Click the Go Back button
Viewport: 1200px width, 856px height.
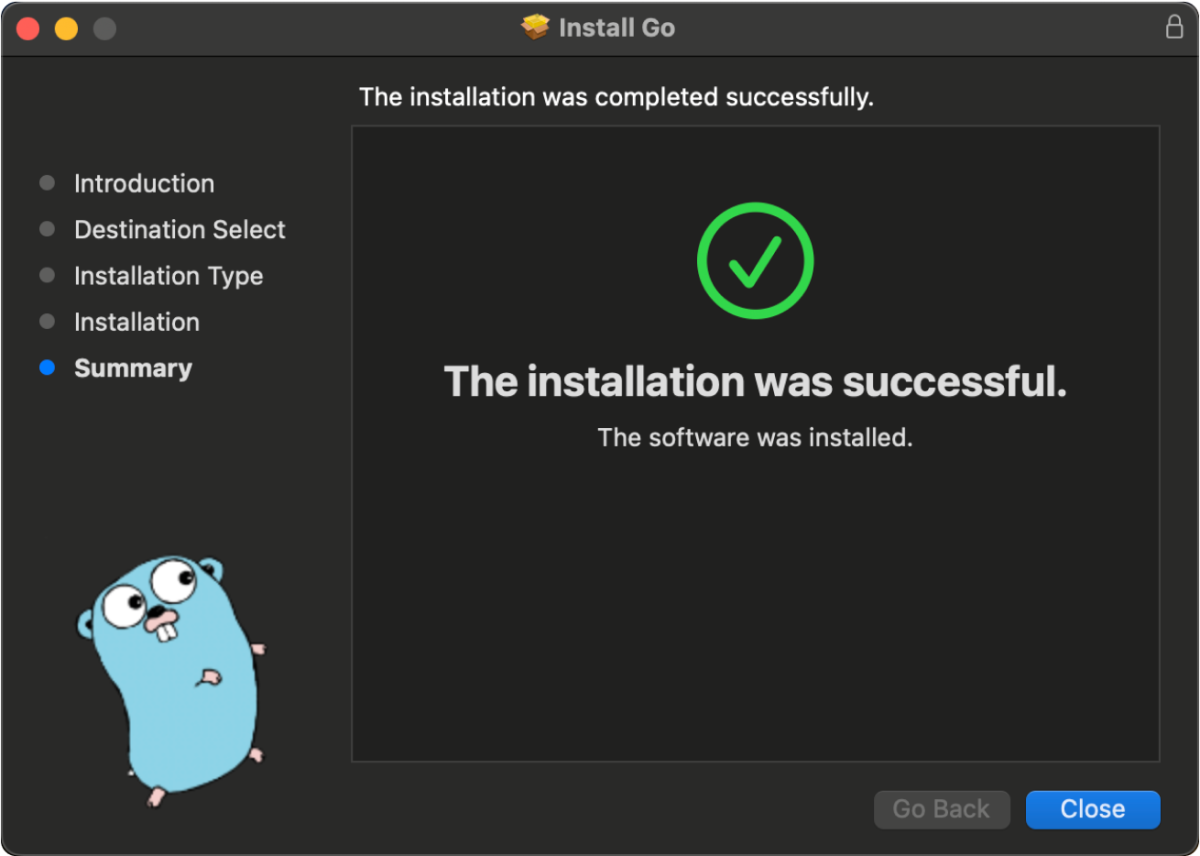pyautogui.click(x=941, y=809)
